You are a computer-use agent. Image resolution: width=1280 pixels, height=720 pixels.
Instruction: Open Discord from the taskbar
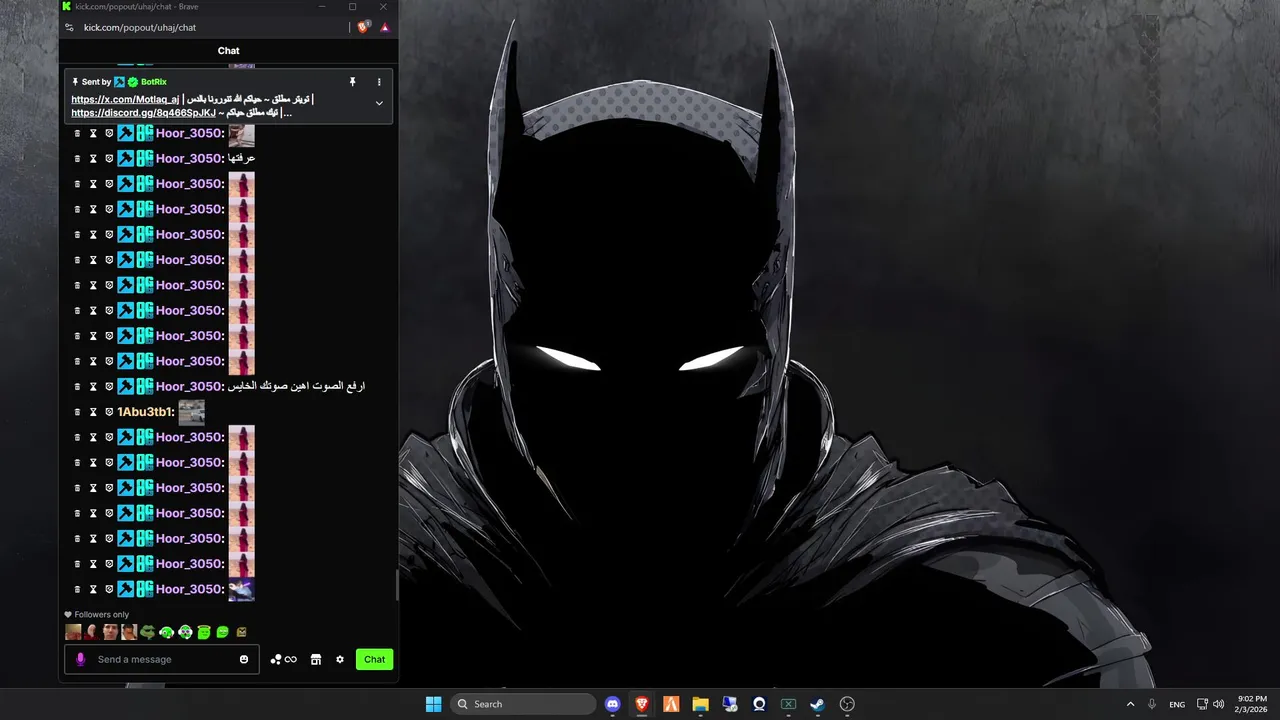coord(612,704)
